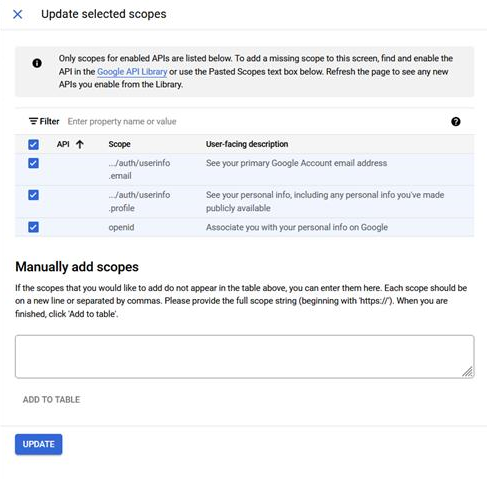
Task: Select the .../auth/userinfo.email scope text
Action: 139,169
